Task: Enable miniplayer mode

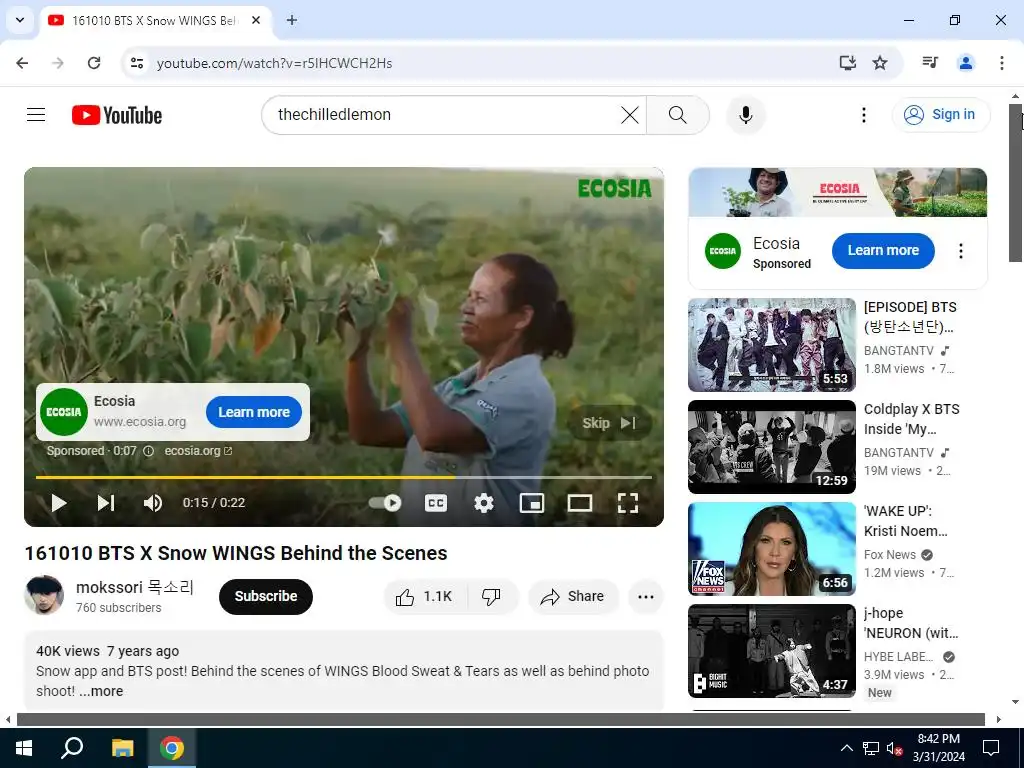Action: point(532,503)
